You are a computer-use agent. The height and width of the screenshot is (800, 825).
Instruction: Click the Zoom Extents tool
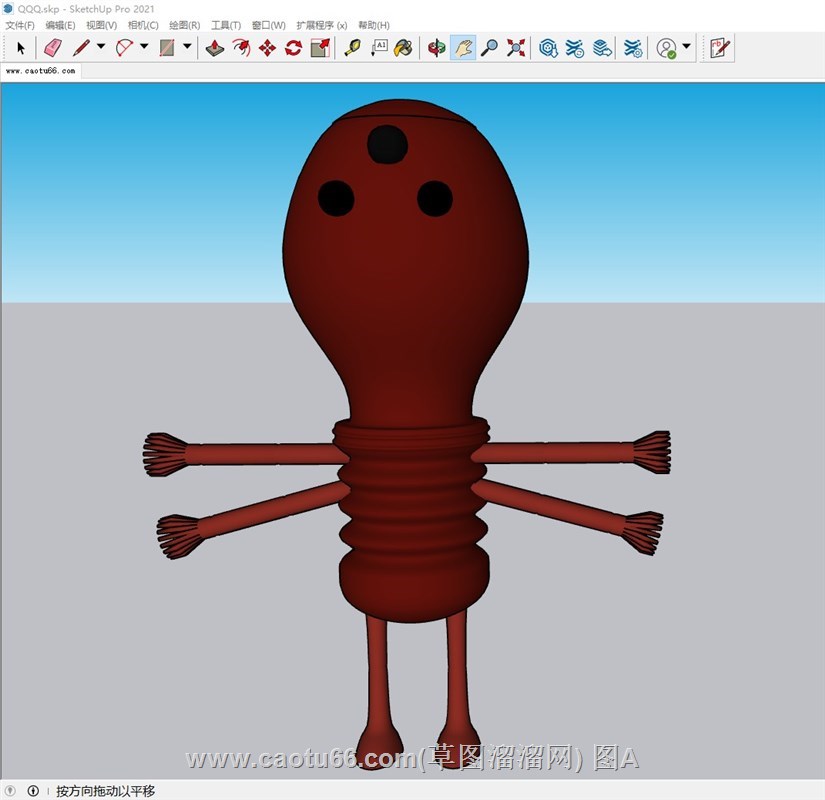coord(516,47)
